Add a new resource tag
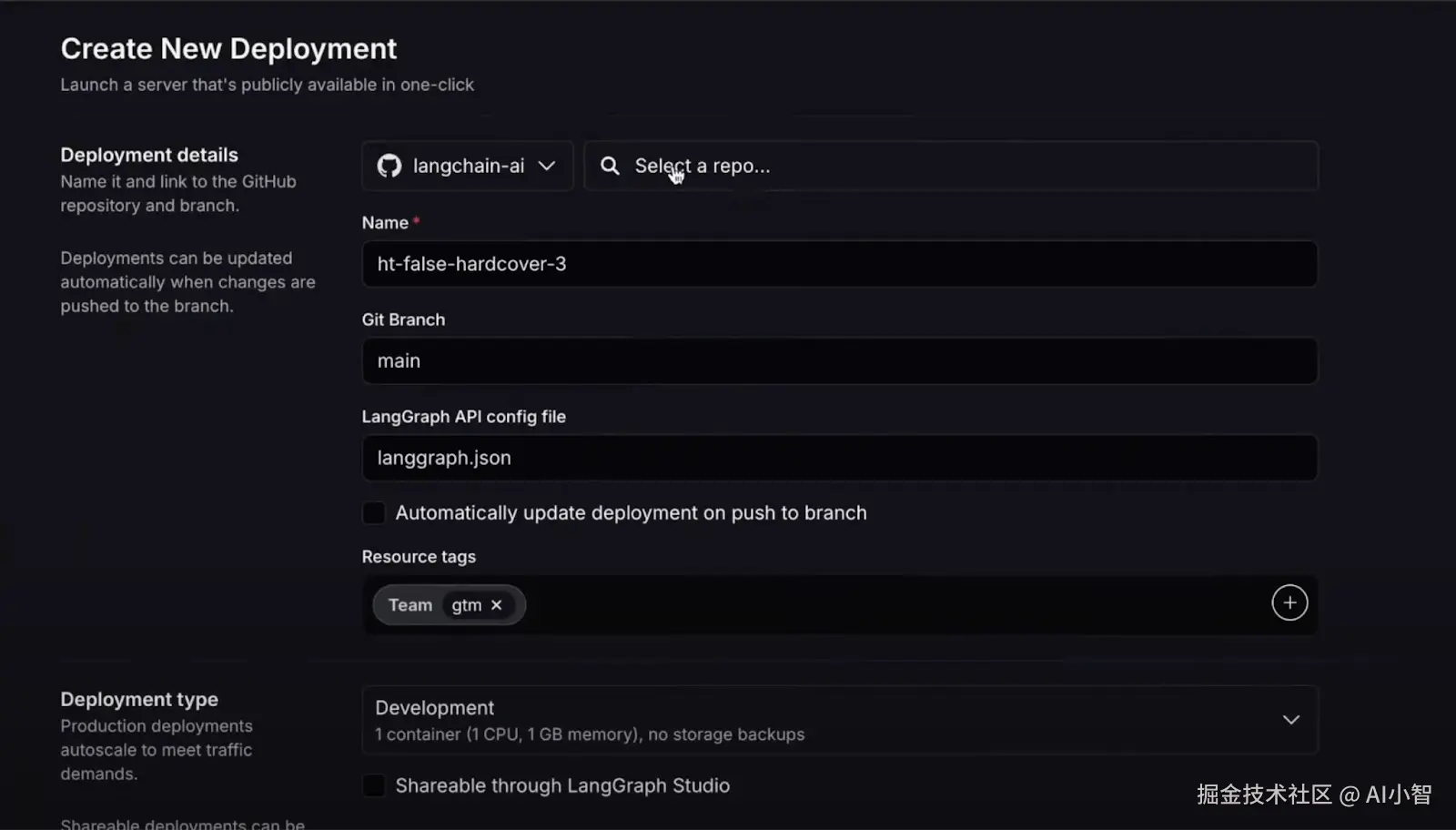The width and height of the screenshot is (1456, 830). pyautogui.click(x=1289, y=602)
